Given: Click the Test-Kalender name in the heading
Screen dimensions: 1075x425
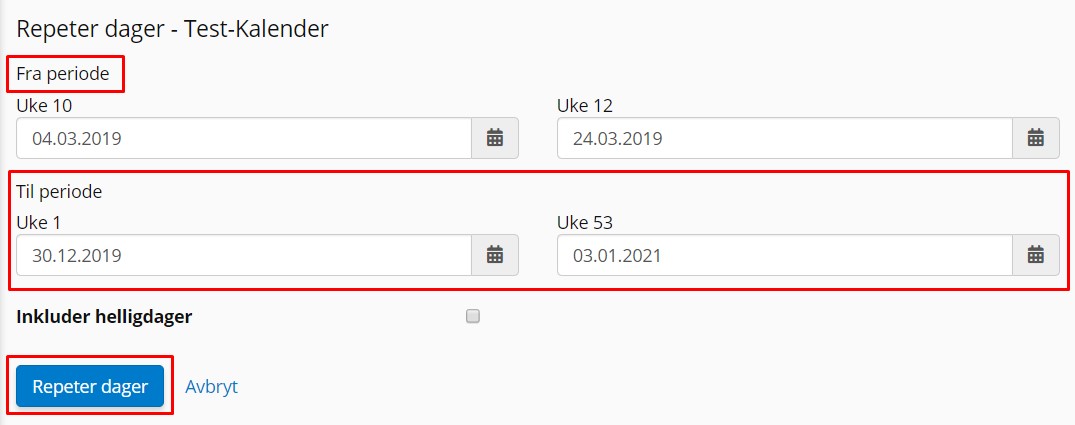Looking at the screenshot, I should [256, 29].
